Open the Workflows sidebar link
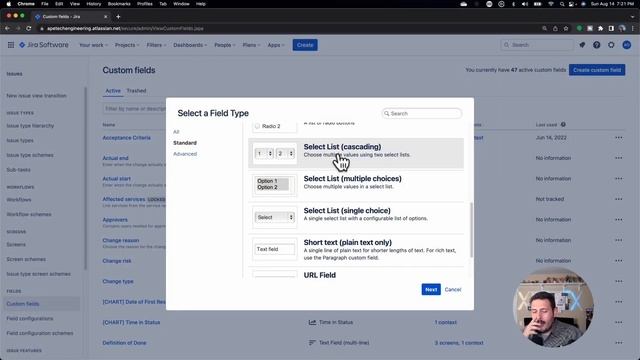The height and width of the screenshot is (360, 640). [x=19, y=200]
